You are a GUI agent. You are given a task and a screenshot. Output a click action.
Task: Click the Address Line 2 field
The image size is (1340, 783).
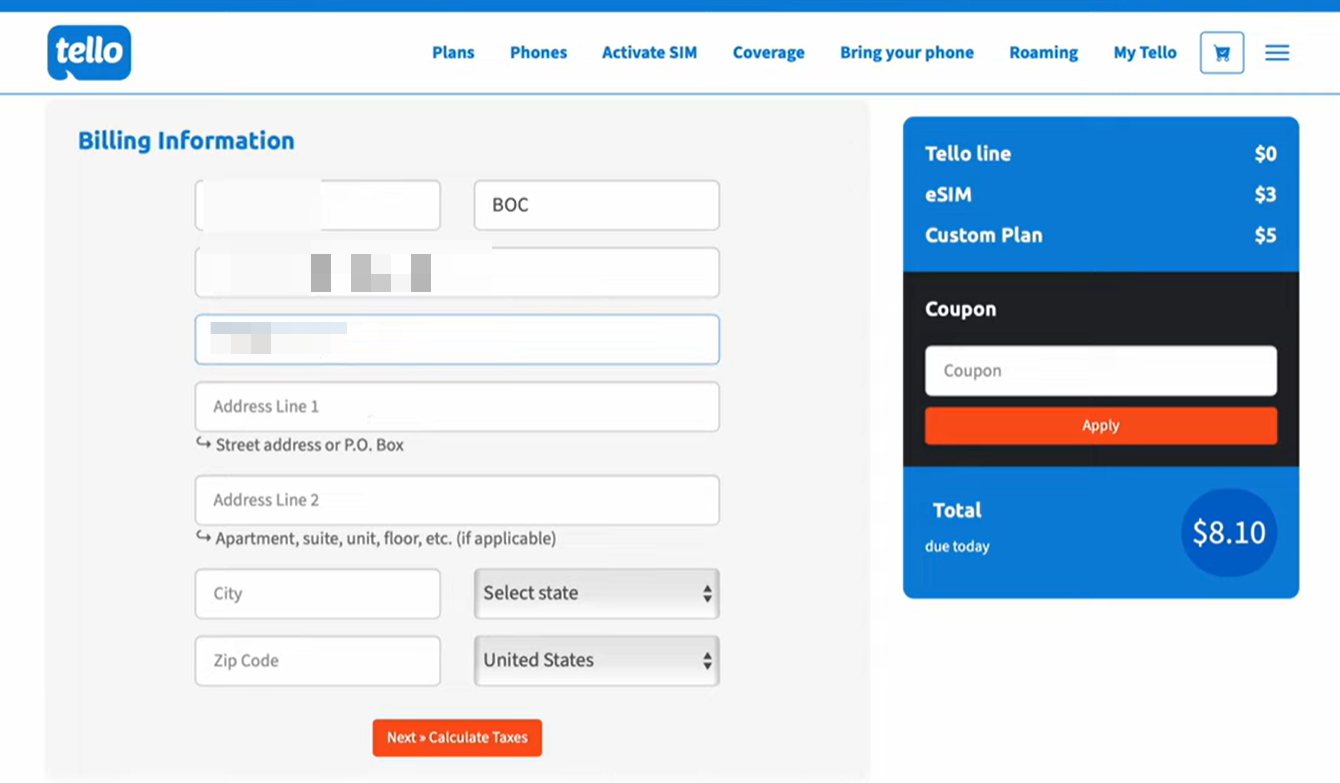pos(457,500)
